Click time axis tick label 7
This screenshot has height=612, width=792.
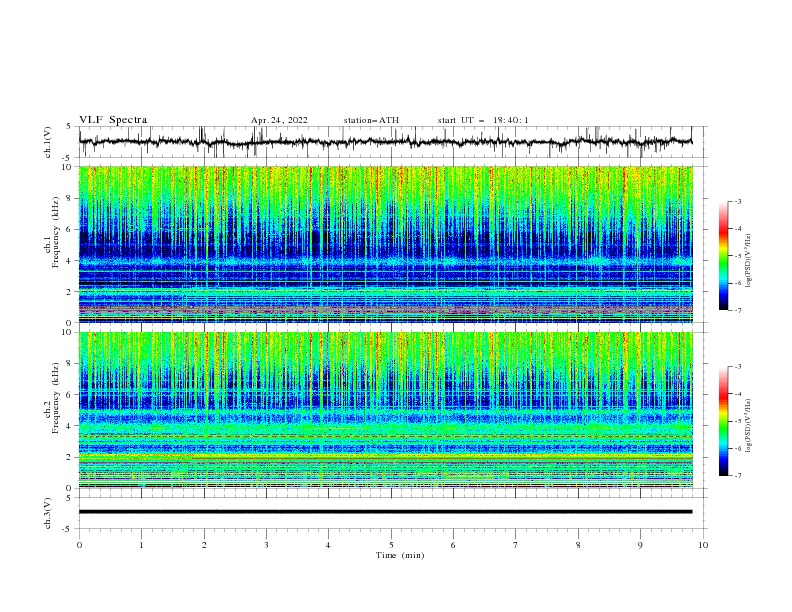[x=516, y=545]
